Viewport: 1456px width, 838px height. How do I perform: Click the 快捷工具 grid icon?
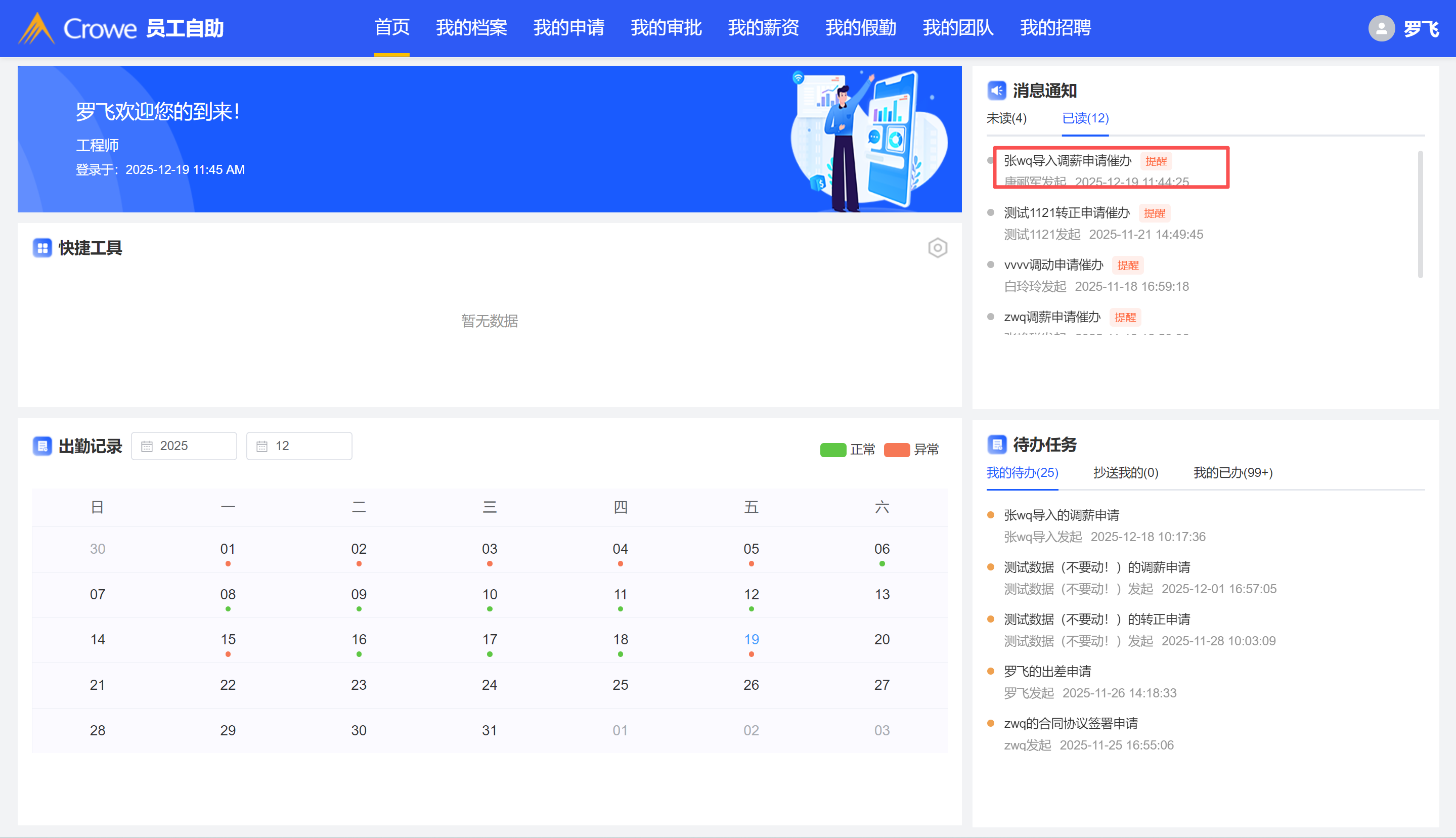(42, 248)
